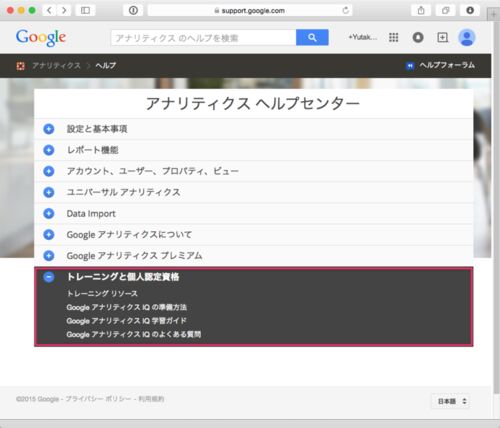Go forward with Safari's forward arrow
Viewport: 500px width, 428px height.
64,10
